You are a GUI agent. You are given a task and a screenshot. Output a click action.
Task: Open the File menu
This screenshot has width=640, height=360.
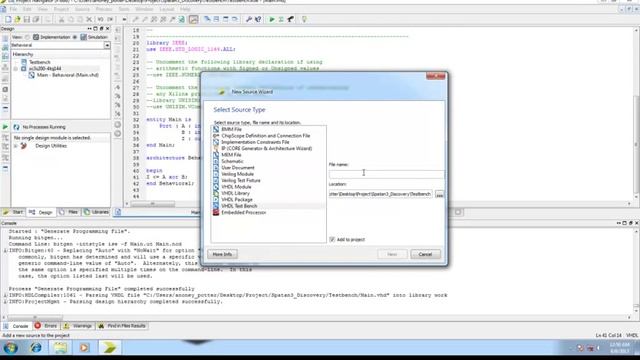[x=13, y=9]
